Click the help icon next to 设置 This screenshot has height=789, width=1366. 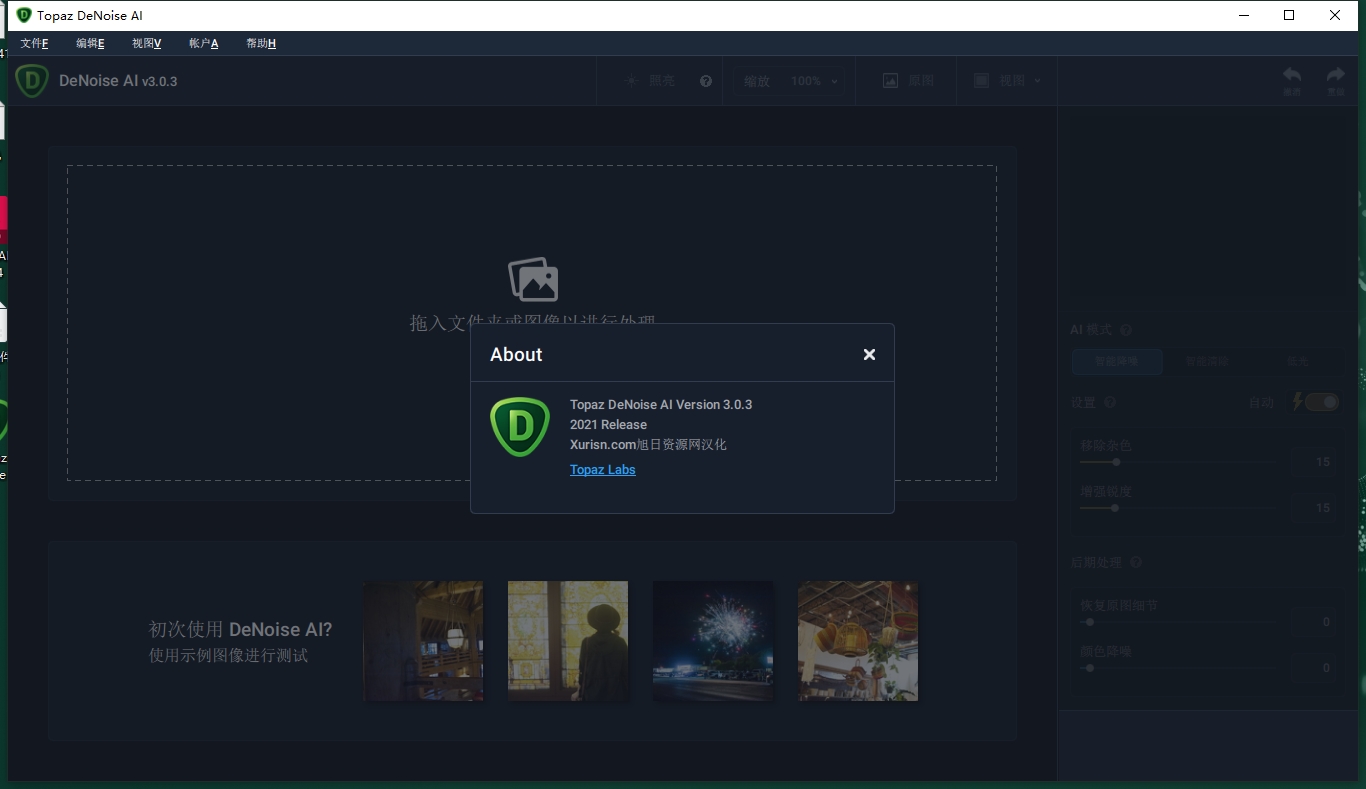point(1110,403)
